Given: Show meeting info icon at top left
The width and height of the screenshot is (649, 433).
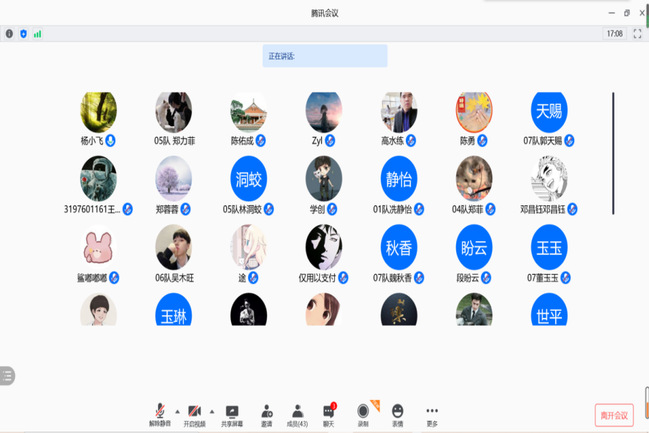Looking at the screenshot, I should pyautogui.click(x=9, y=33).
